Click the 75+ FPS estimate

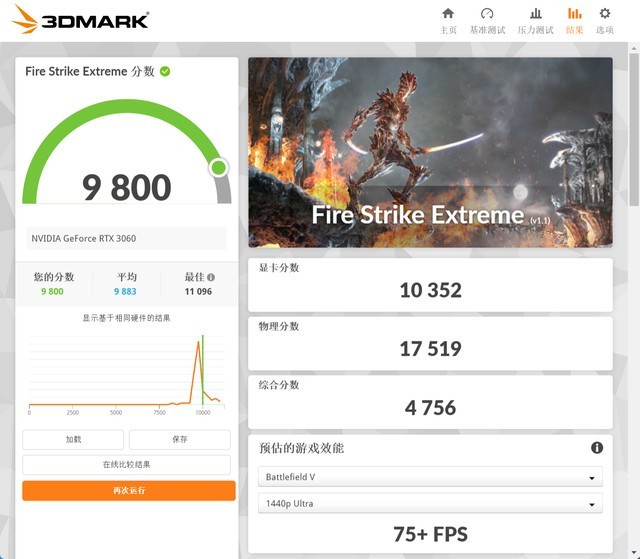[x=431, y=534]
